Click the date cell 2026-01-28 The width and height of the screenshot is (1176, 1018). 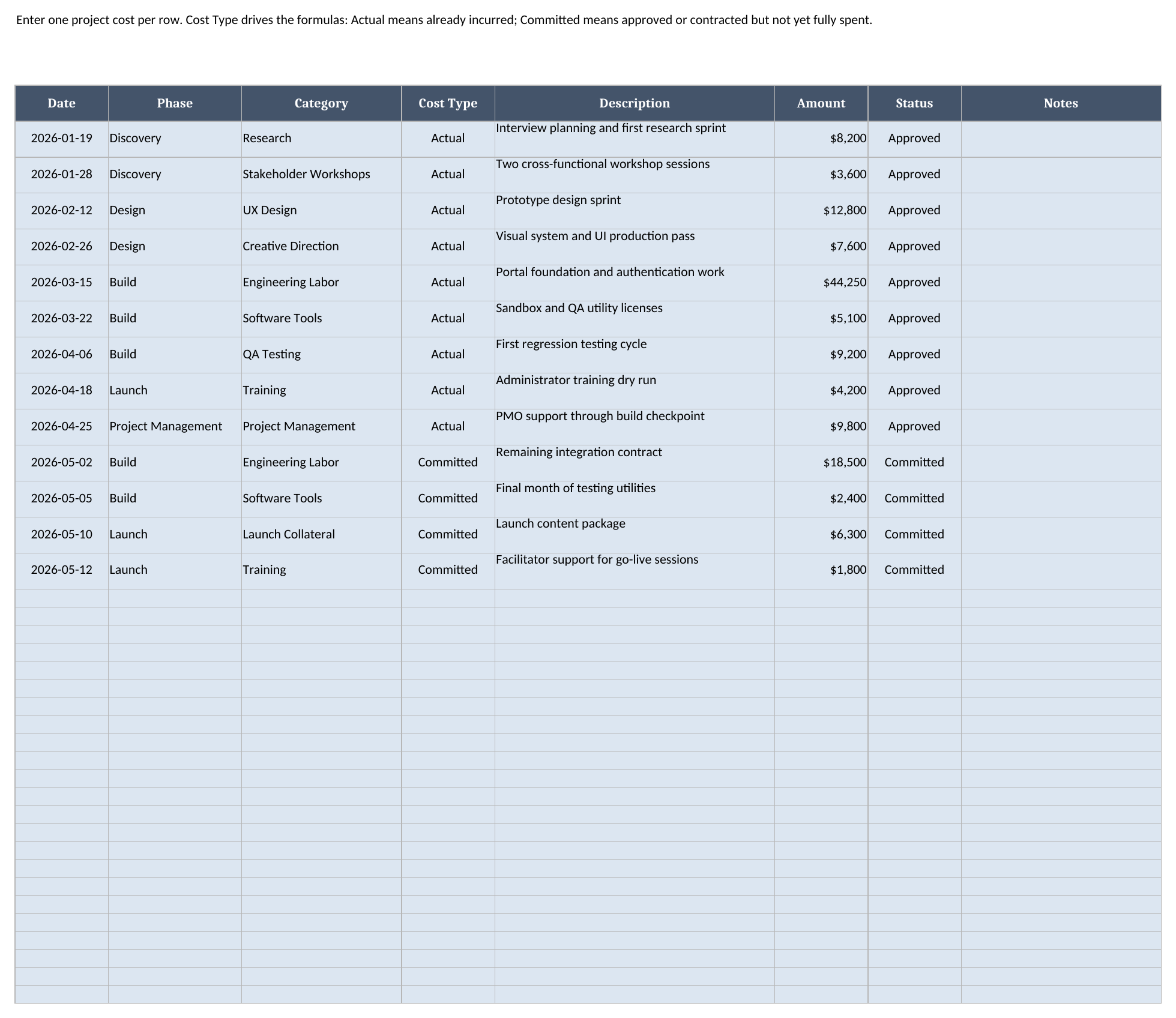(x=61, y=175)
